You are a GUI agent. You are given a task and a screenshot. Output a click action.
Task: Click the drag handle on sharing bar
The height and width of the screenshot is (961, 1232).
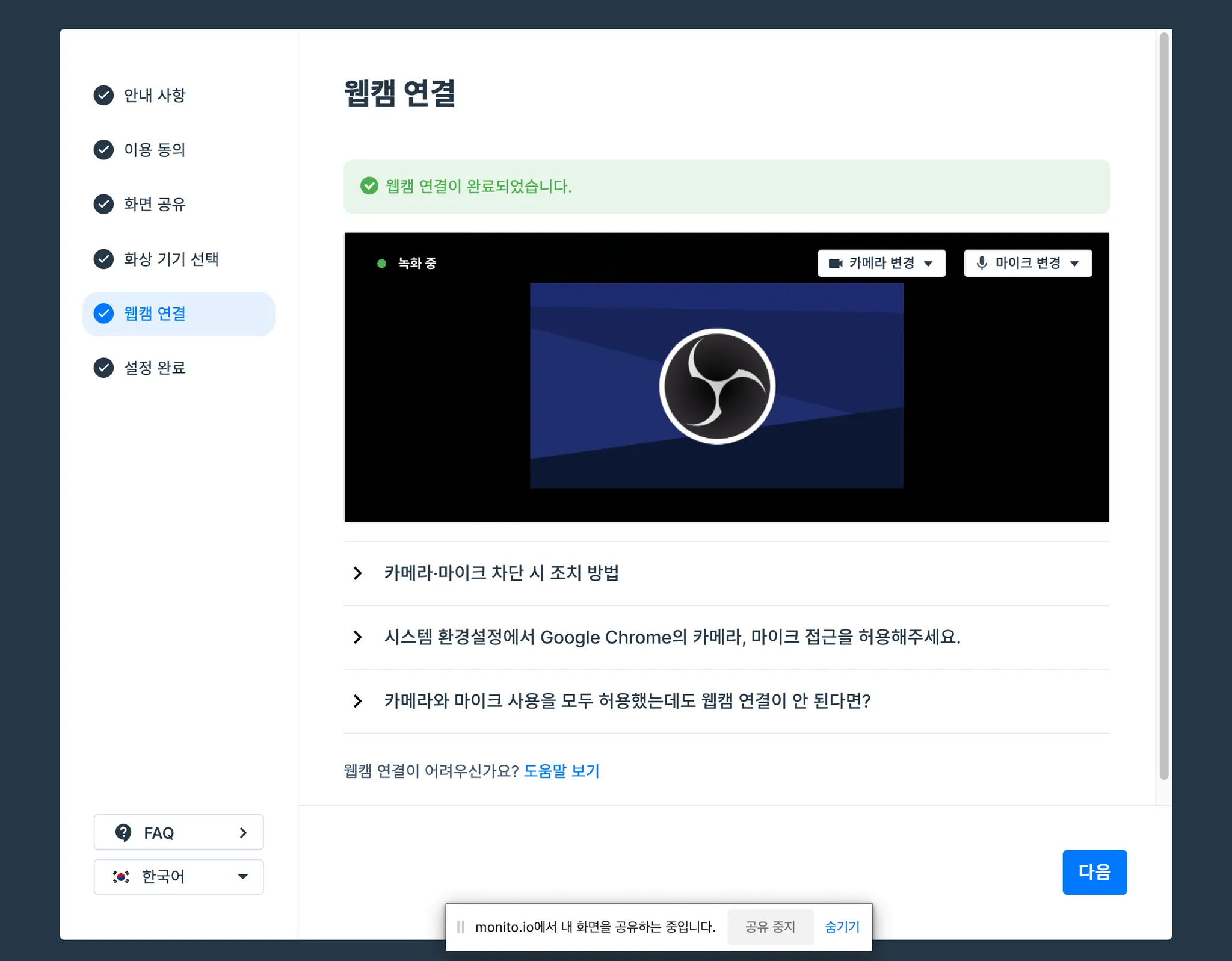click(x=461, y=927)
